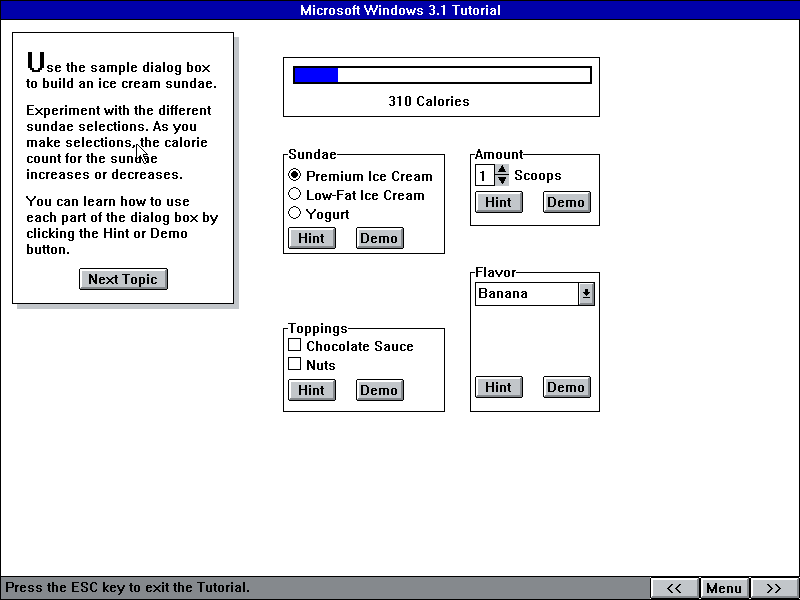The width and height of the screenshot is (800, 600).
Task: Click Demo in the Sundae group
Action: (x=380, y=238)
